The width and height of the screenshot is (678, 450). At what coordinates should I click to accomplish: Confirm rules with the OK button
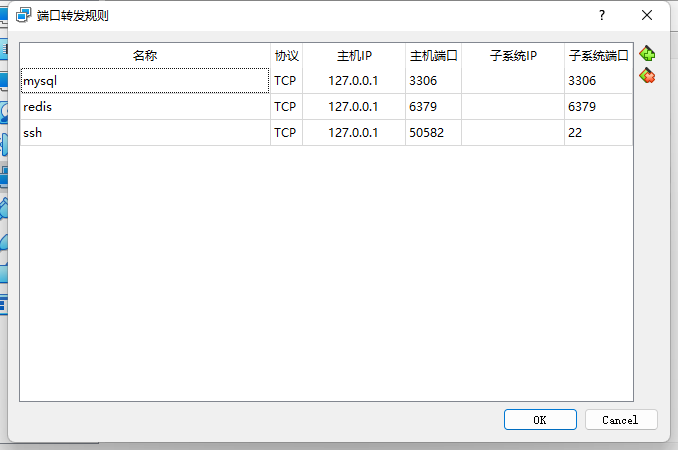(x=540, y=420)
